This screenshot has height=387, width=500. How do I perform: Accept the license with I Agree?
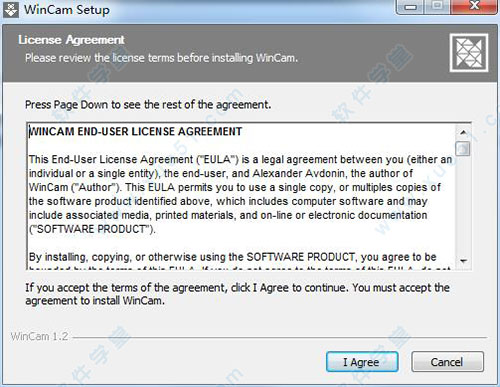coord(362,362)
